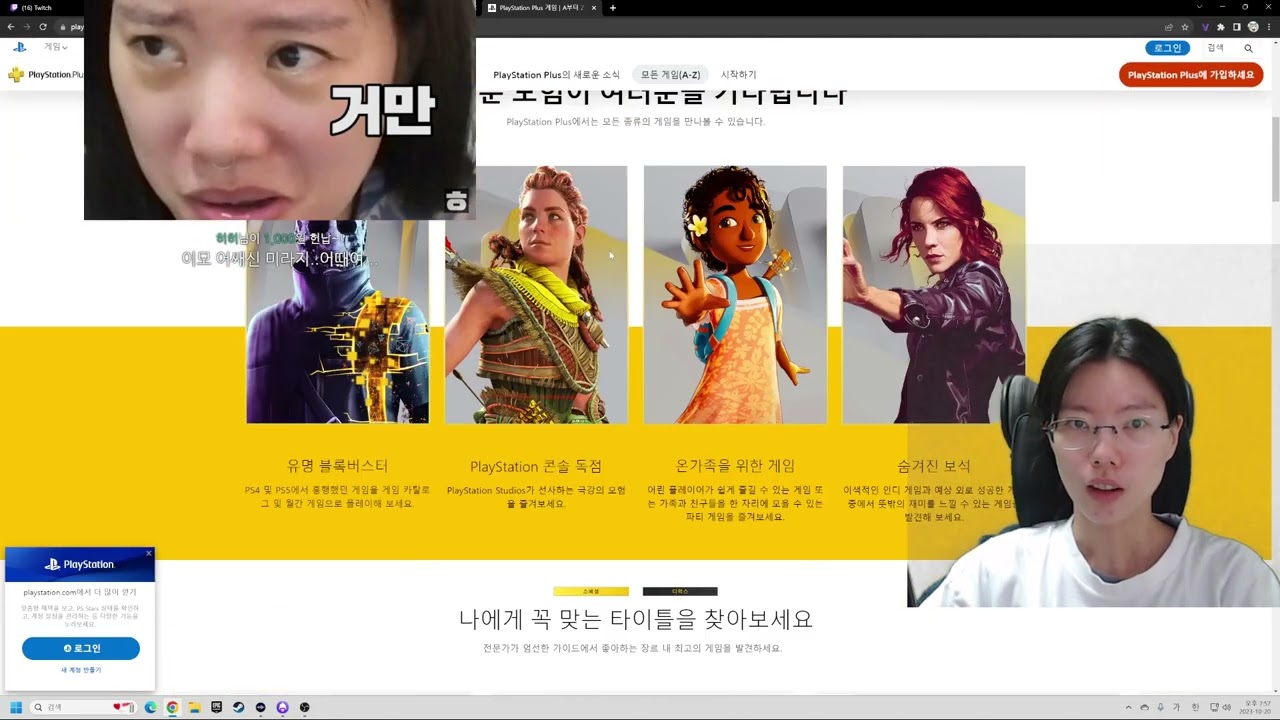Click the 로그인 button in the PlayStation popup
The image size is (1280, 720).
80,648
